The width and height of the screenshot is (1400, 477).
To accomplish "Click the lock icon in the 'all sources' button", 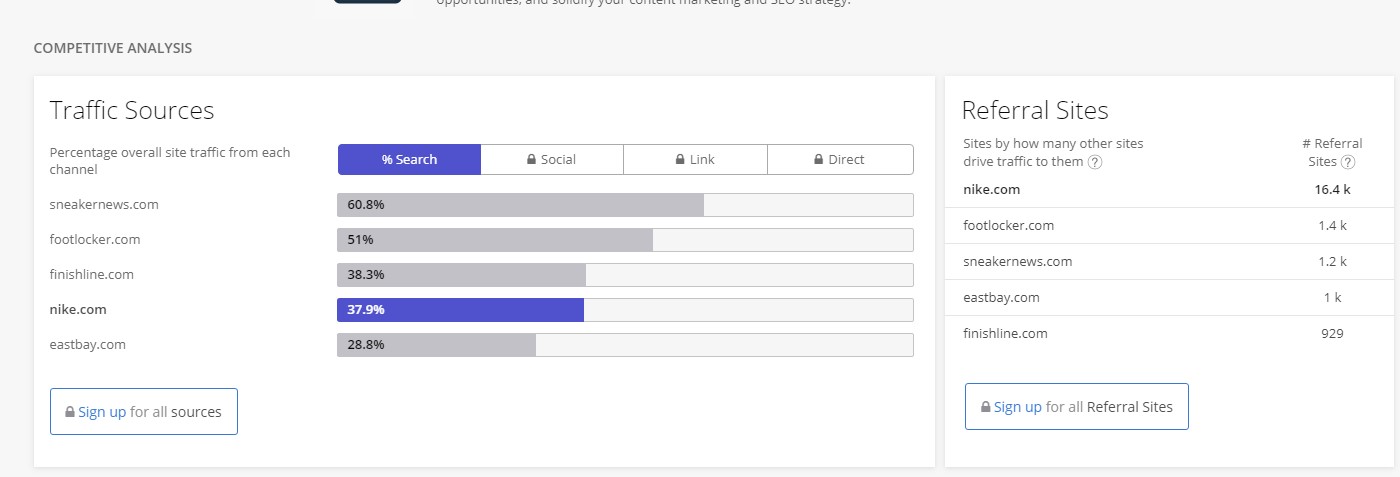I will point(70,412).
